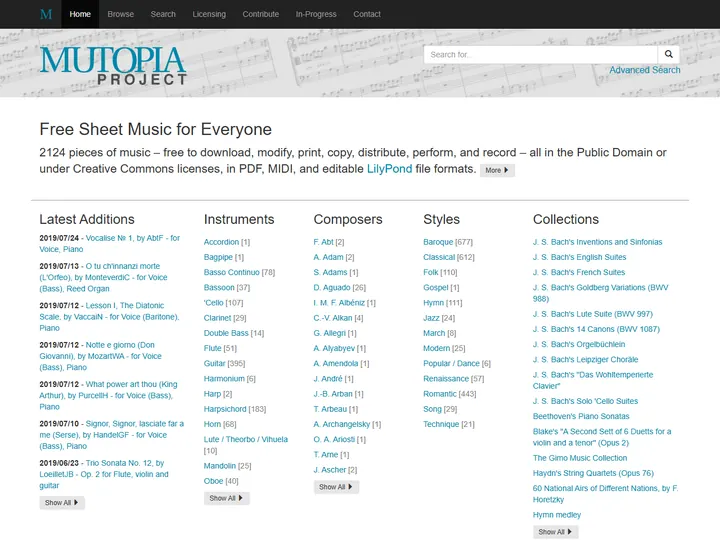Open Signor, Signor, lasciate far a me
The height and width of the screenshot is (540, 720).
pos(112,435)
